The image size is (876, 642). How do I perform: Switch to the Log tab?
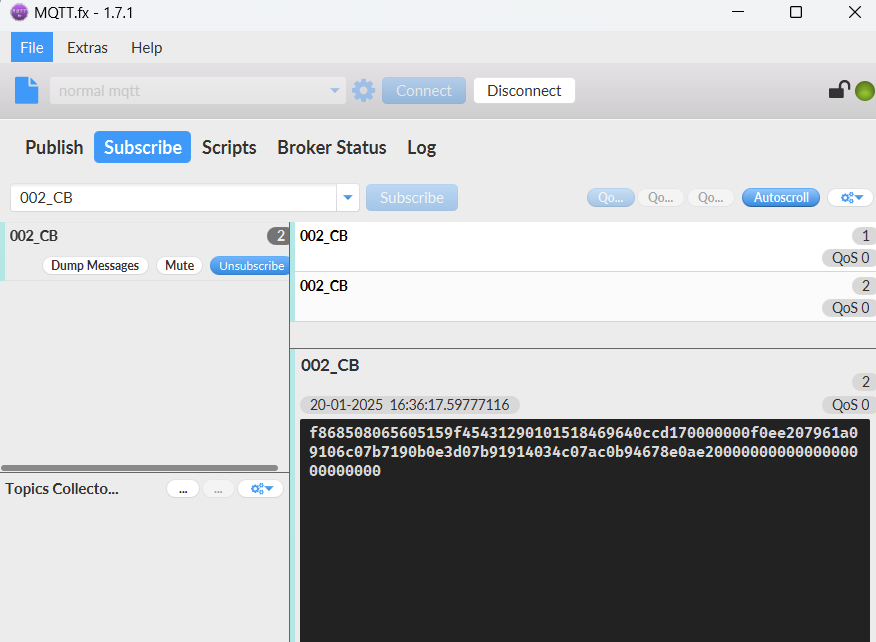pos(421,147)
